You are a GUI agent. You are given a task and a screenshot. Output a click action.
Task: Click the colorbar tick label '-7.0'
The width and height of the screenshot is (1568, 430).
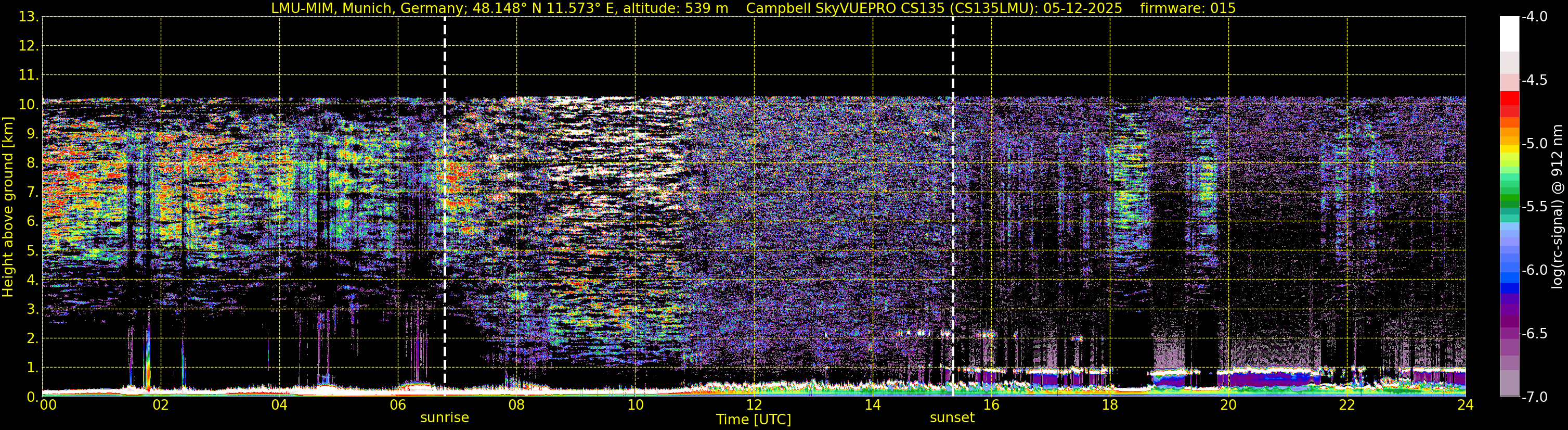click(x=1534, y=397)
